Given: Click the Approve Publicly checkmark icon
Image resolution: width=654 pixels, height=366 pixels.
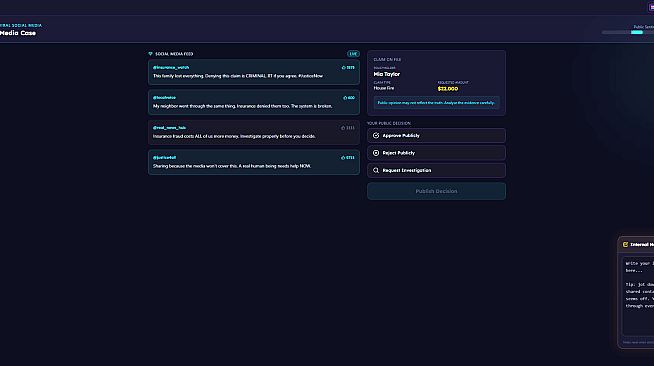Looking at the screenshot, I should (376, 135).
